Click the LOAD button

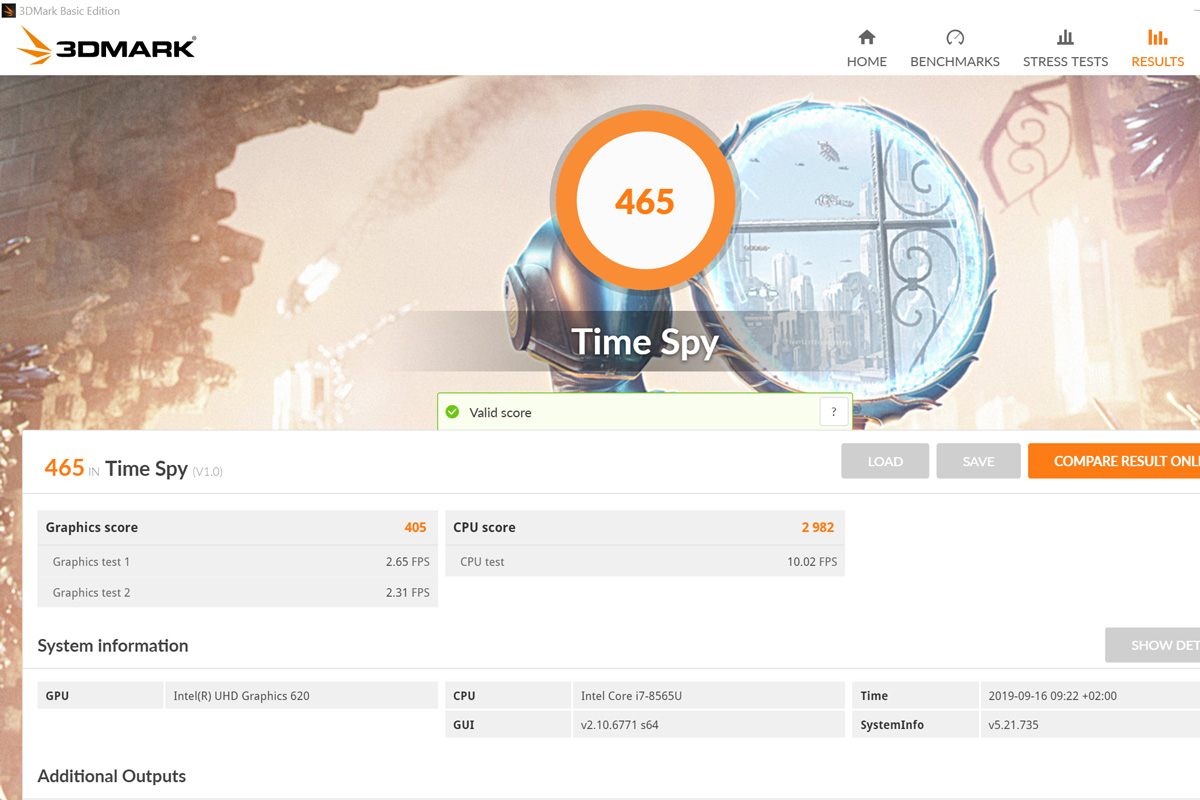pos(885,461)
